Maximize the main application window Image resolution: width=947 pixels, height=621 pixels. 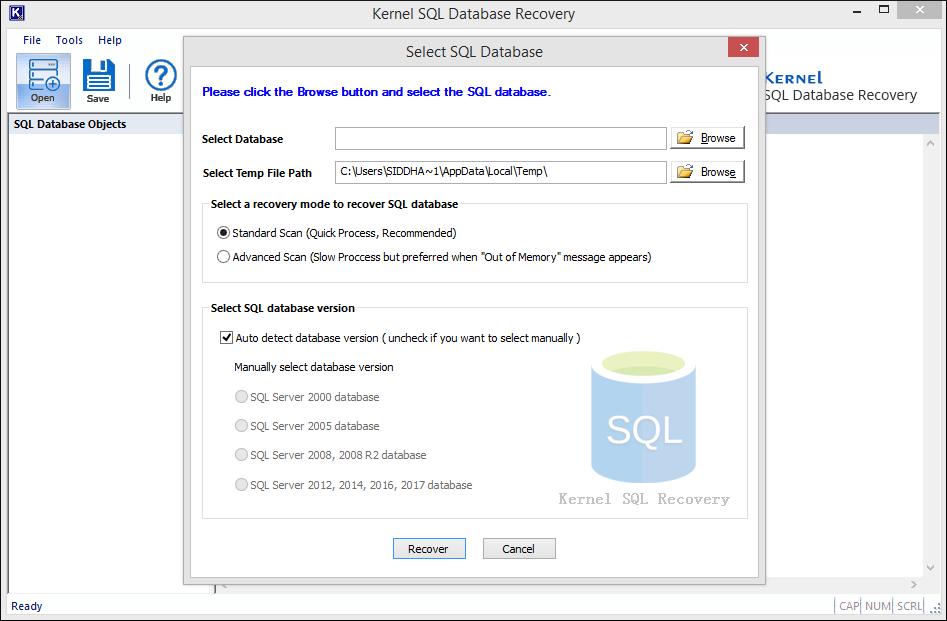click(884, 10)
